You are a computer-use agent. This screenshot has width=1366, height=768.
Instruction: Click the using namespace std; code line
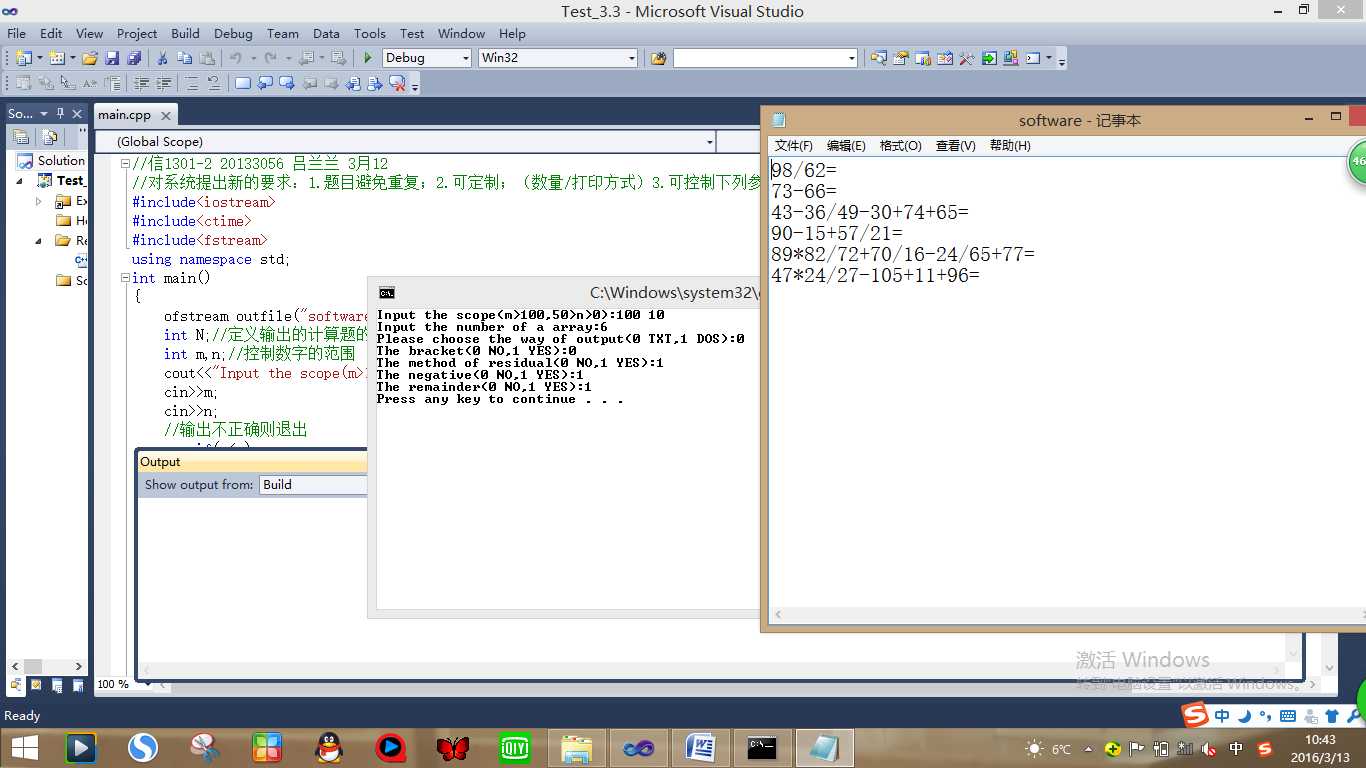211,259
